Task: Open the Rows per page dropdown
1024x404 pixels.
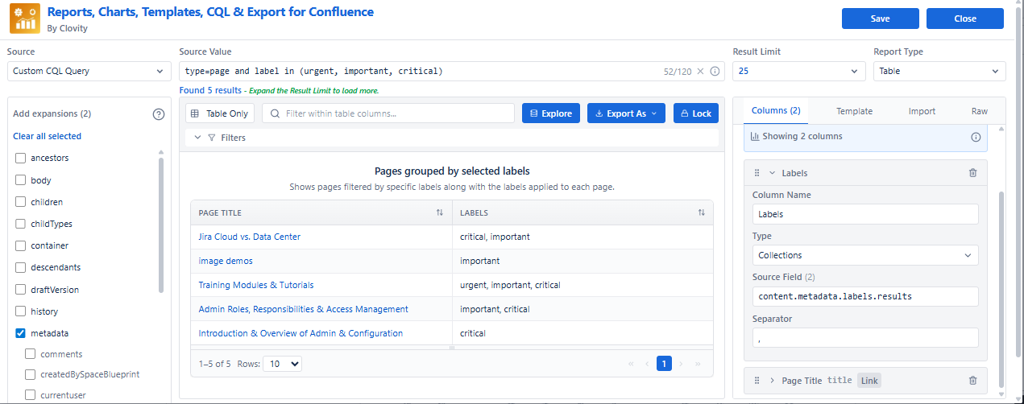Action: pos(282,364)
